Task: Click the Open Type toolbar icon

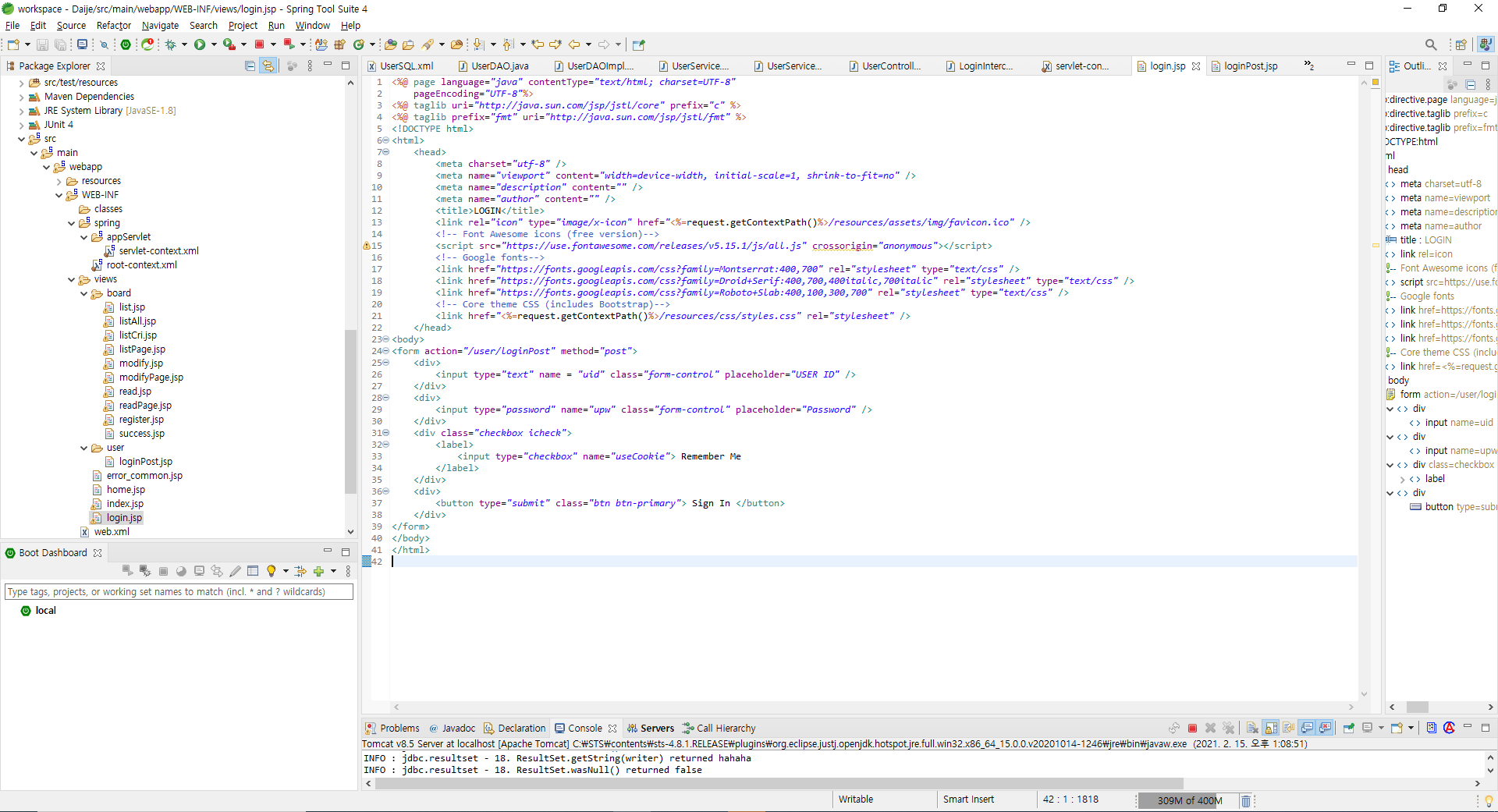Action: pyautogui.click(x=391, y=44)
